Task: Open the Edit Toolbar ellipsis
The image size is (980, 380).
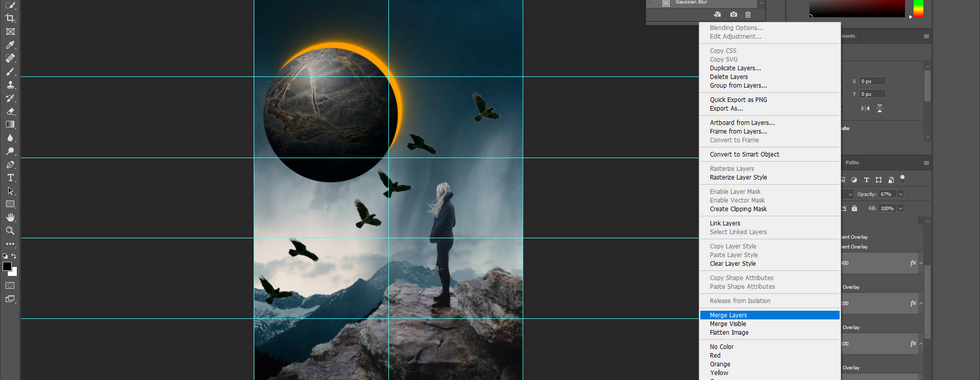Action: 10,244
